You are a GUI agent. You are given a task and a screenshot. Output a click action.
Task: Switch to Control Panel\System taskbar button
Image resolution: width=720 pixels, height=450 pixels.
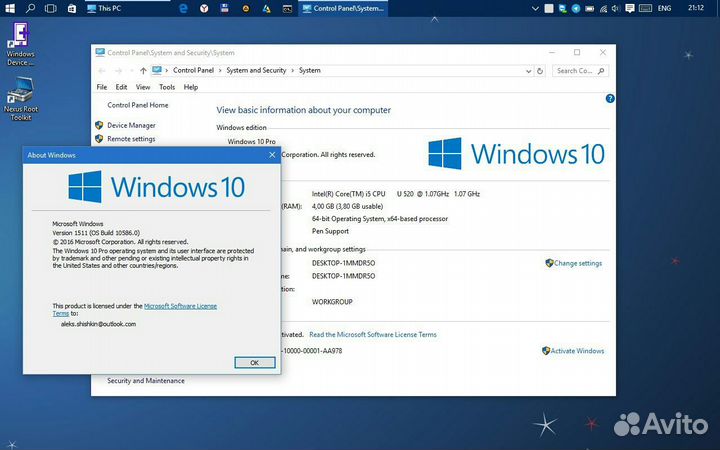point(343,8)
